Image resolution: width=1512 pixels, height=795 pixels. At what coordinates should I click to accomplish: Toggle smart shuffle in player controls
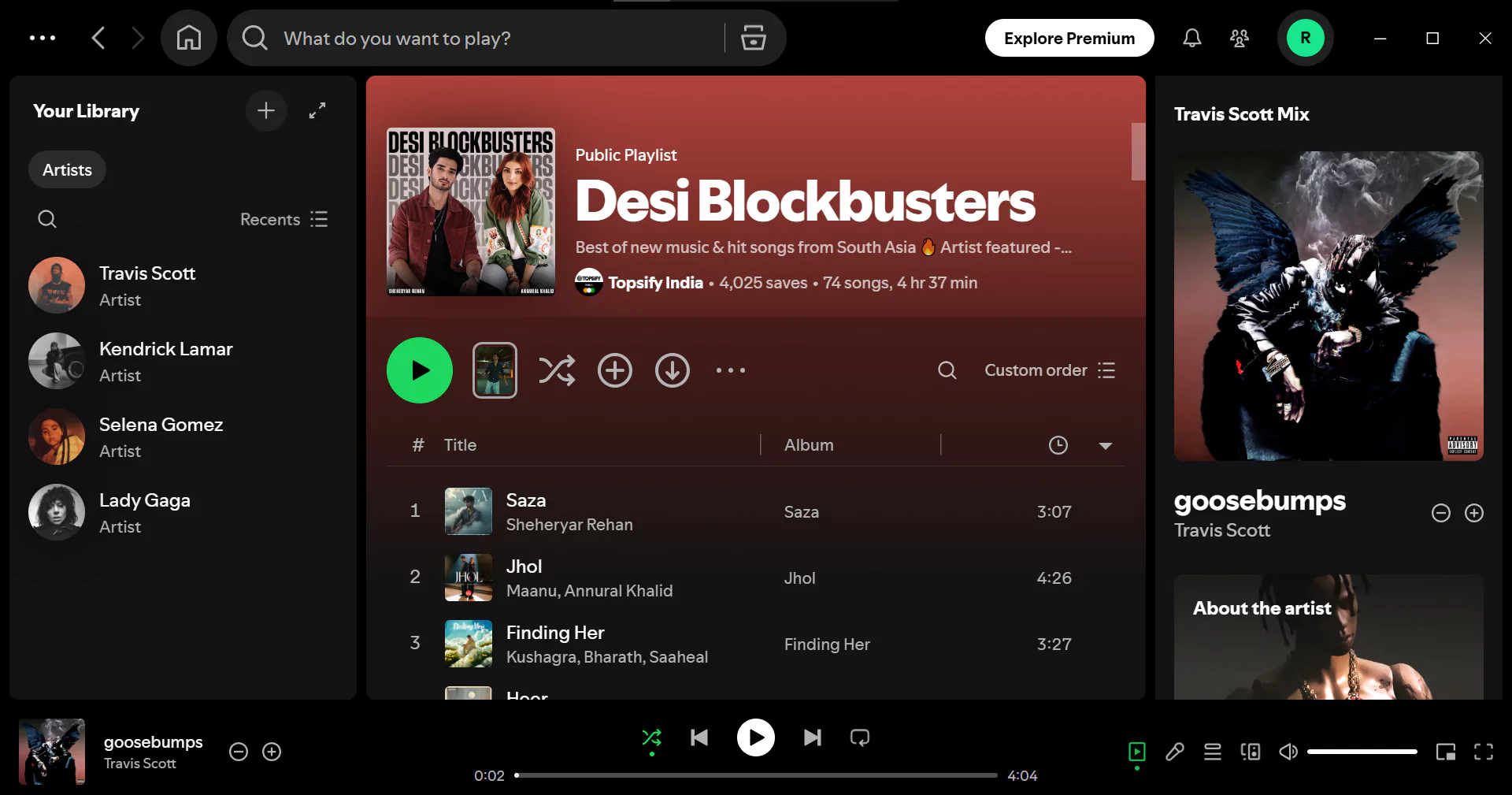652,738
